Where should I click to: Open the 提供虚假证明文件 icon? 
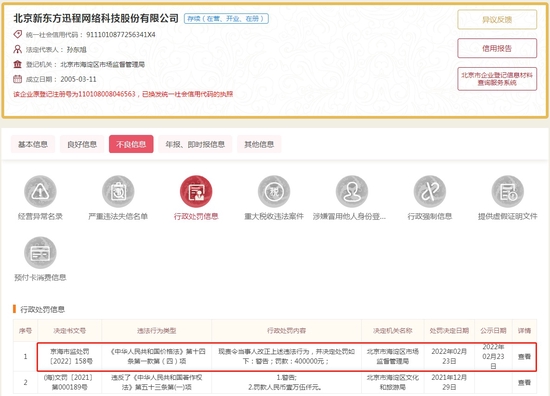(x=508, y=192)
